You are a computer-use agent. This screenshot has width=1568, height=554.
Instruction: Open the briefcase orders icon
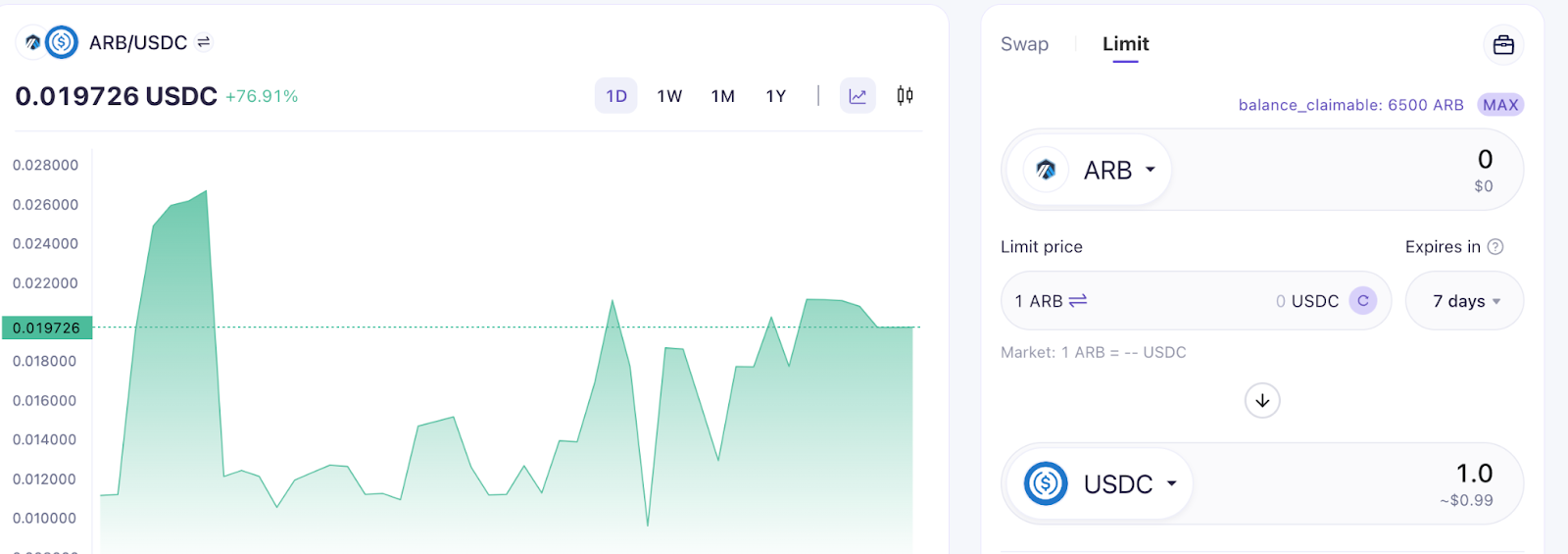[x=1503, y=45]
